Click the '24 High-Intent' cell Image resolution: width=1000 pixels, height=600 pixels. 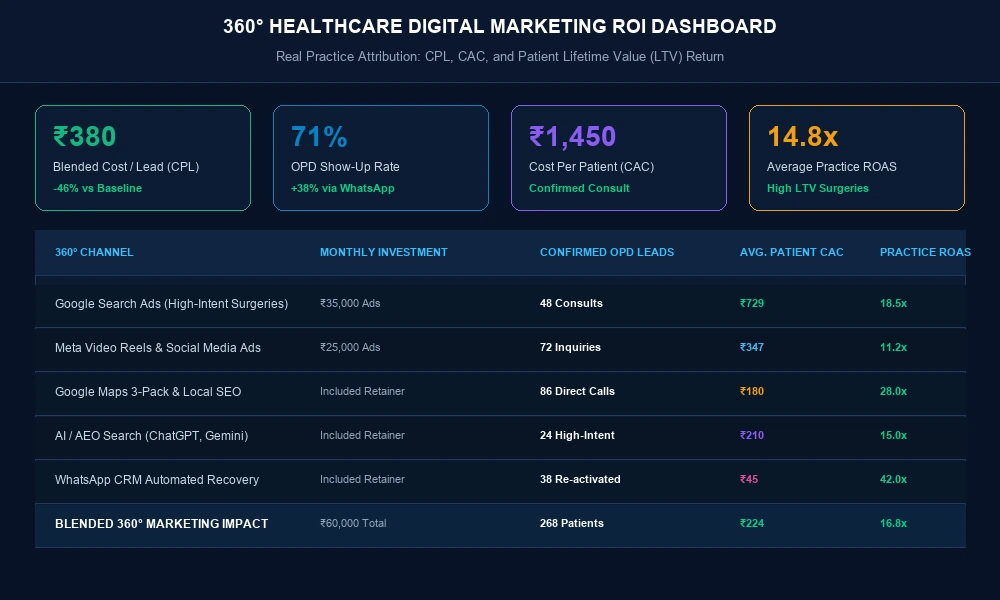click(x=577, y=435)
